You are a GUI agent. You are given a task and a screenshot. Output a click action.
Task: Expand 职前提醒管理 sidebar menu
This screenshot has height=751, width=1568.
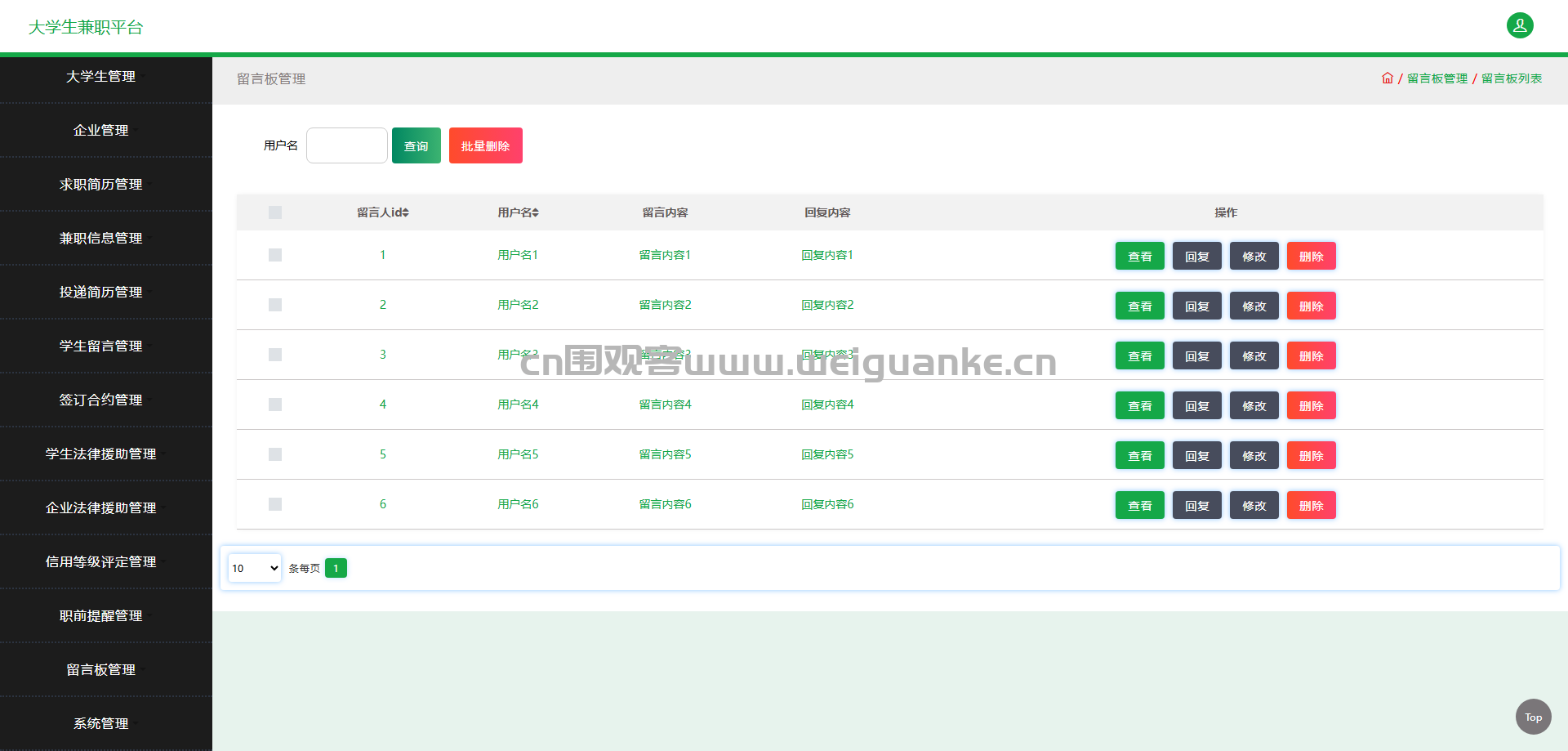(106, 615)
